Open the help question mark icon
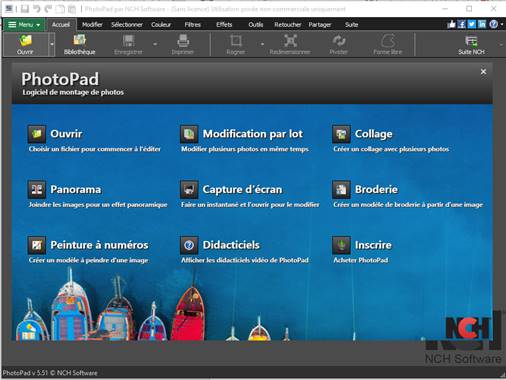Screen dimensions: 506x380 (493, 24)
